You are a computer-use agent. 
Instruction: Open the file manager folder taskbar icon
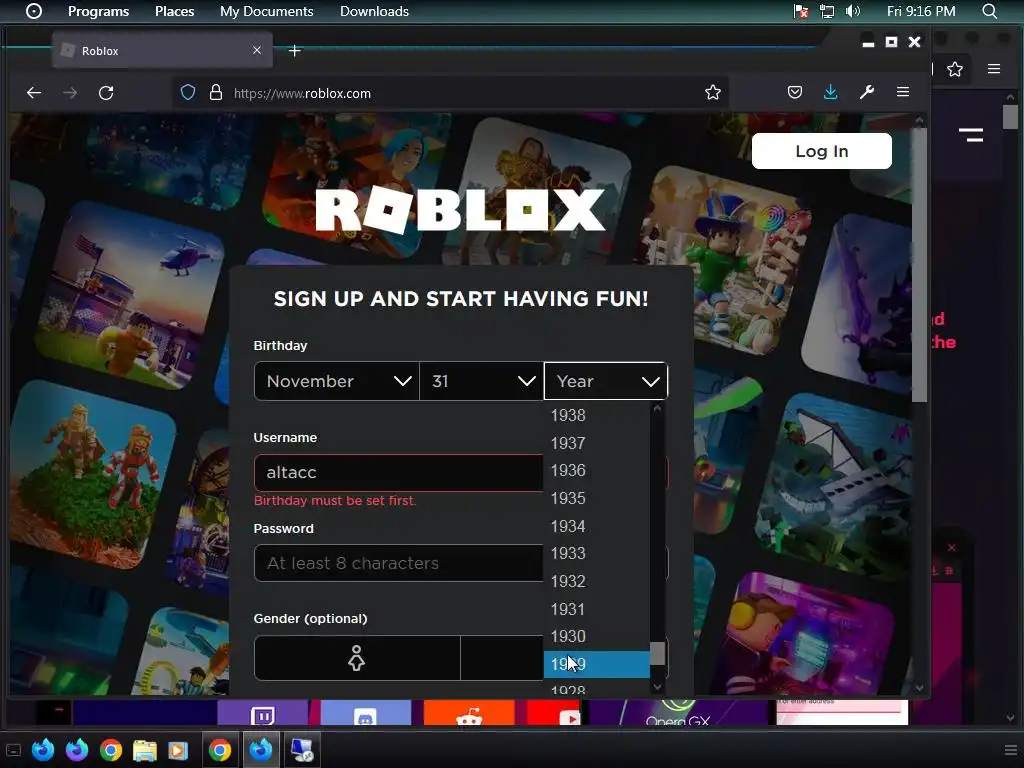144,750
